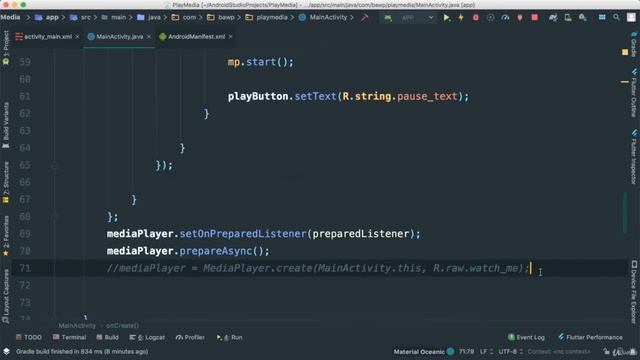Open the Terminal tool window
Viewport: 640px width, 360px height.
tap(69, 338)
